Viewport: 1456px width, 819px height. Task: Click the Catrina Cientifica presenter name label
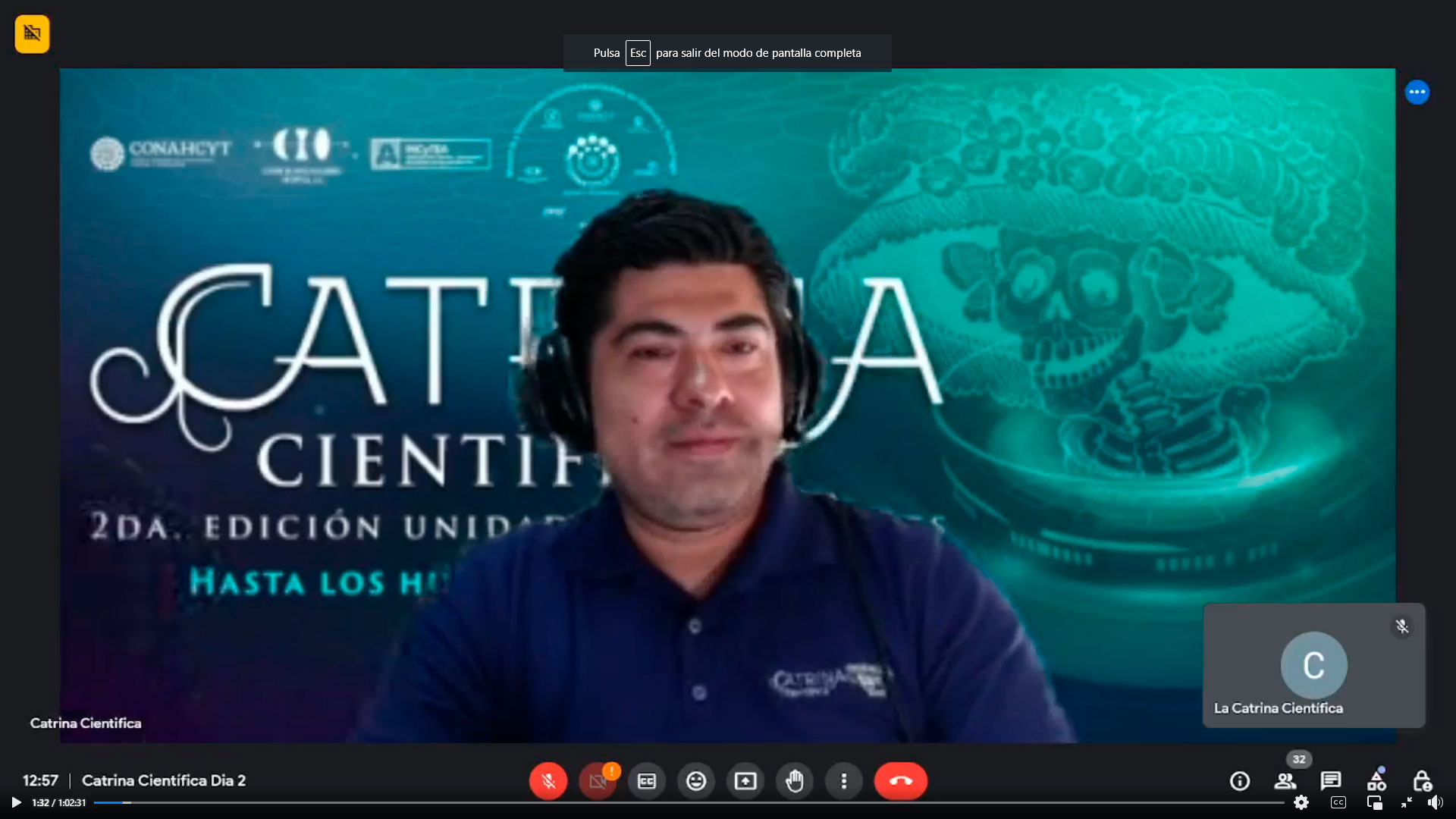pos(86,723)
